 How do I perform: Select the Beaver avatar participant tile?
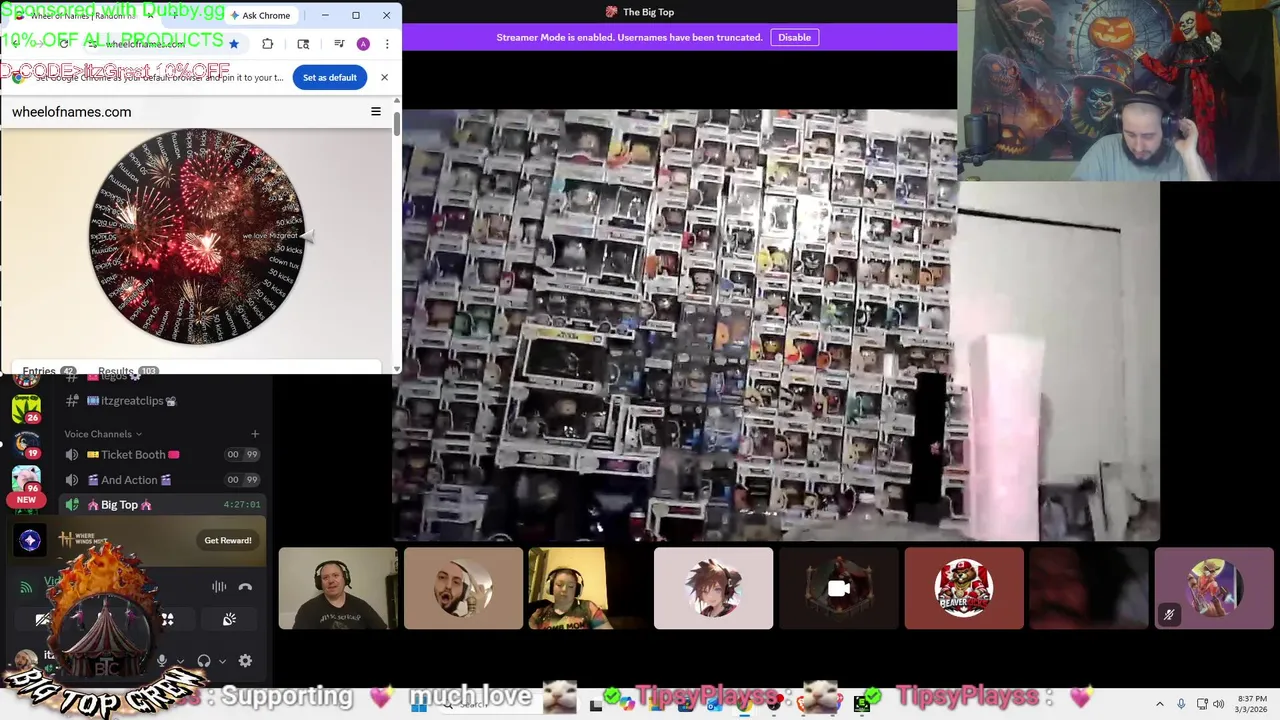click(x=964, y=588)
